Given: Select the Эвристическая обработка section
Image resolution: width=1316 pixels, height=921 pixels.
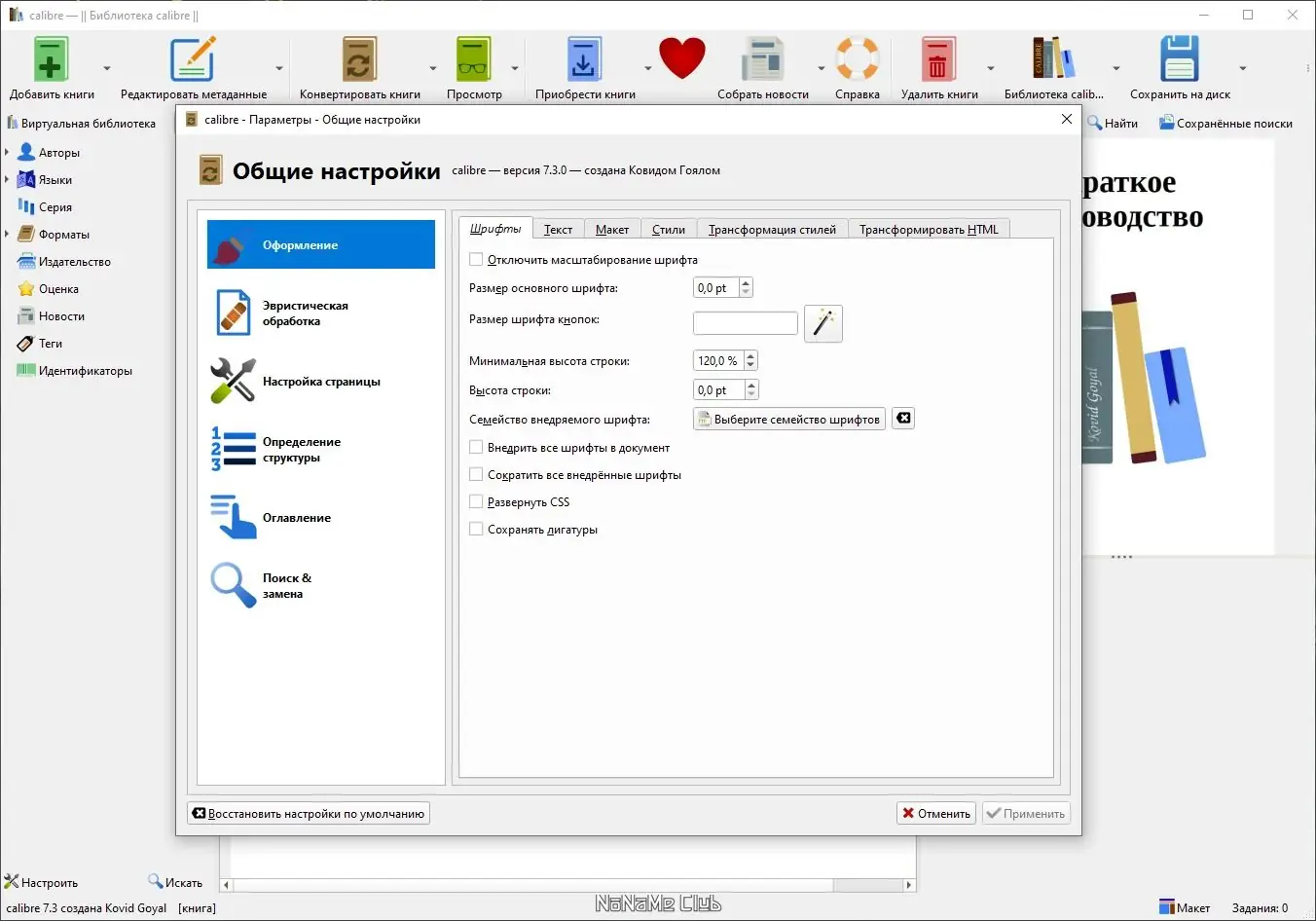Looking at the screenshot, I should click(x=321, y=313).
